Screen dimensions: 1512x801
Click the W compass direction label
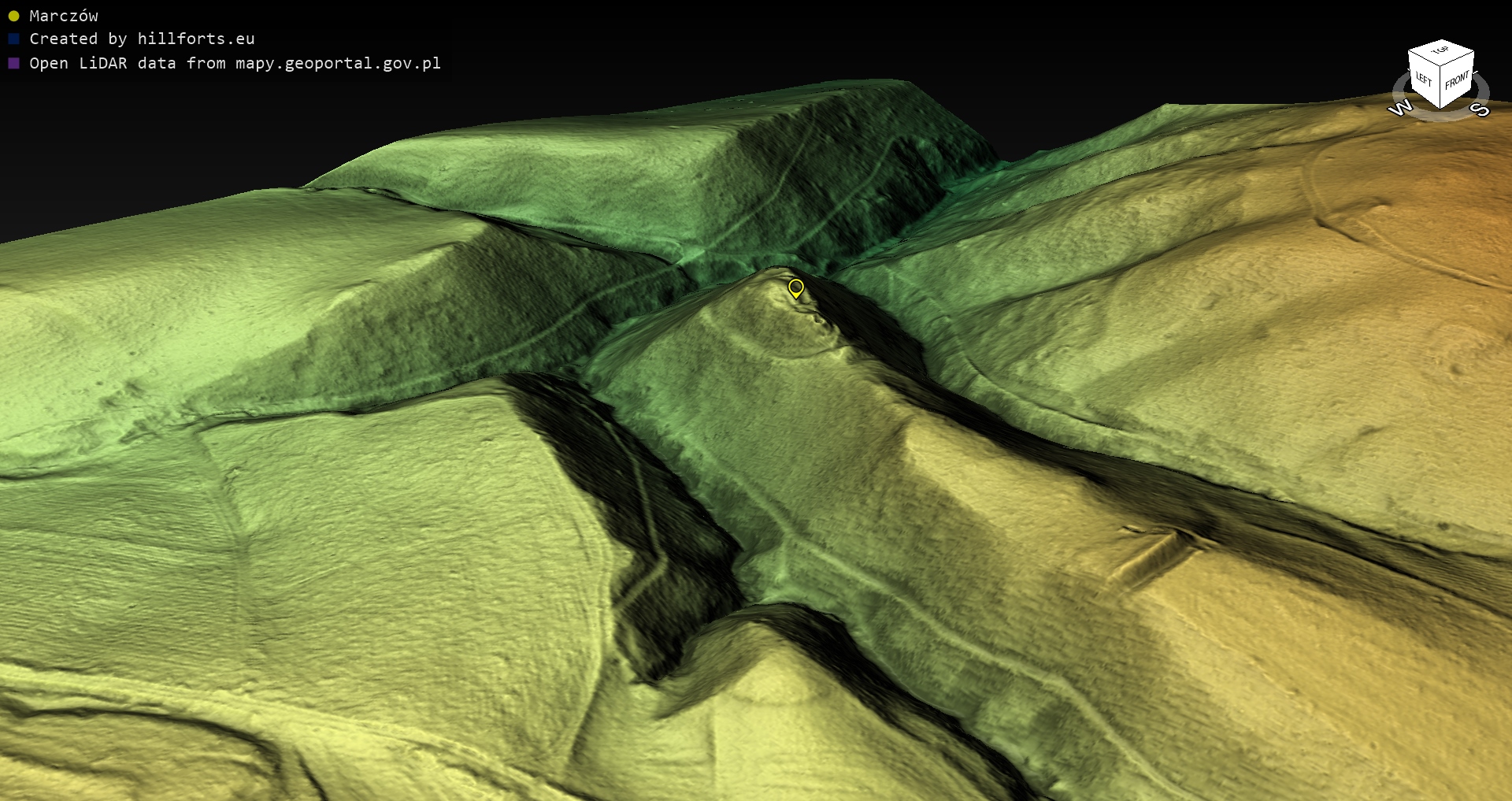click(1399, 108)
